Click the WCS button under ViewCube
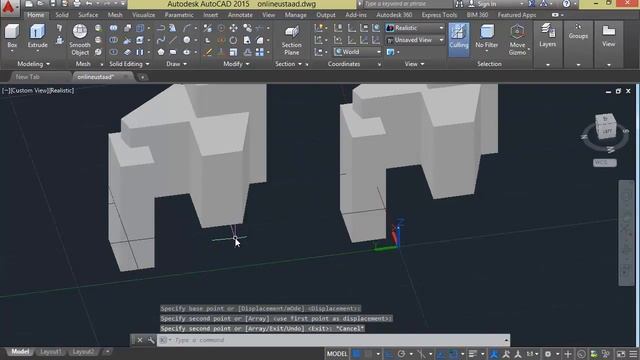Viewport: 640px width, 360px height. [604, 163]
